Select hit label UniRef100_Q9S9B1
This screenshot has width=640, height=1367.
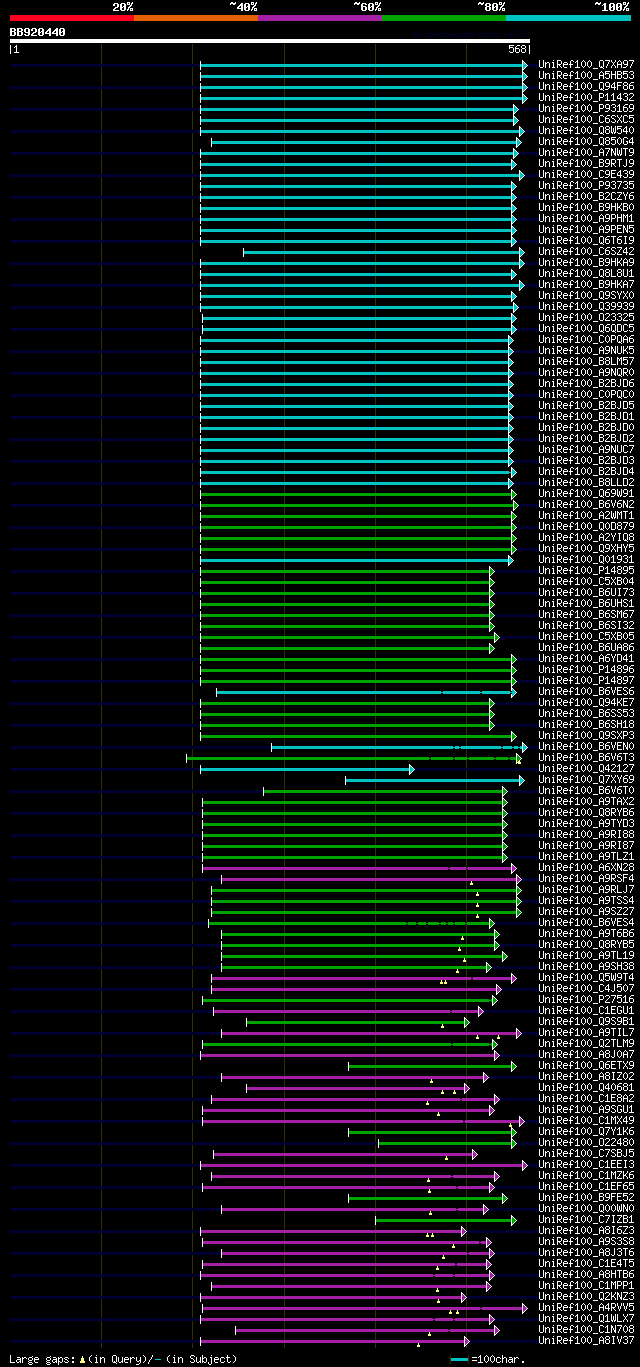pos(586,1021)
